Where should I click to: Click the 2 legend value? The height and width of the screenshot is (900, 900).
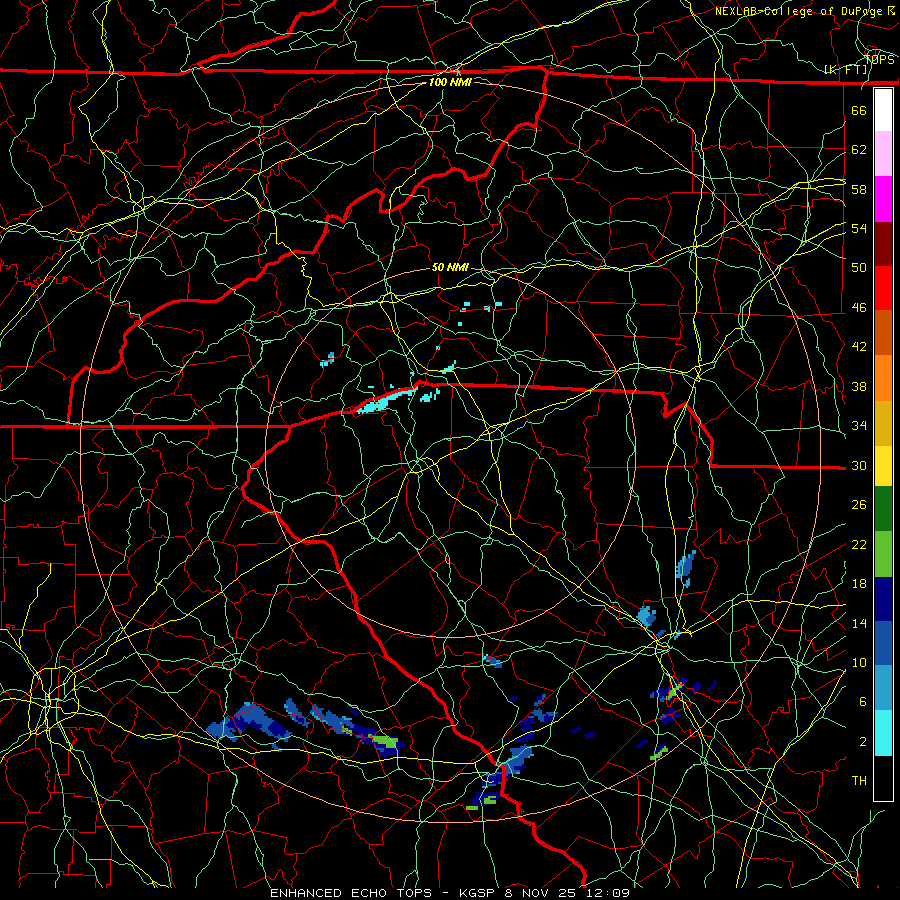[863, 742]
